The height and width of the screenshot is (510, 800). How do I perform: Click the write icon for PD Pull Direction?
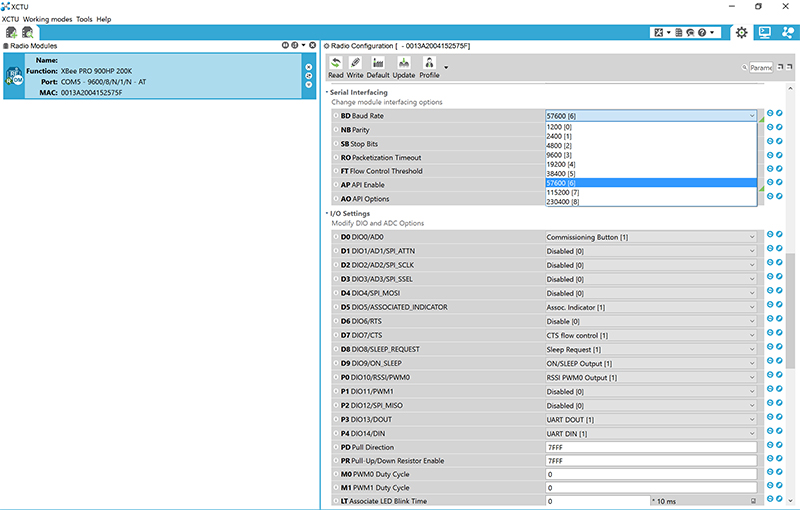coord(779,445)
